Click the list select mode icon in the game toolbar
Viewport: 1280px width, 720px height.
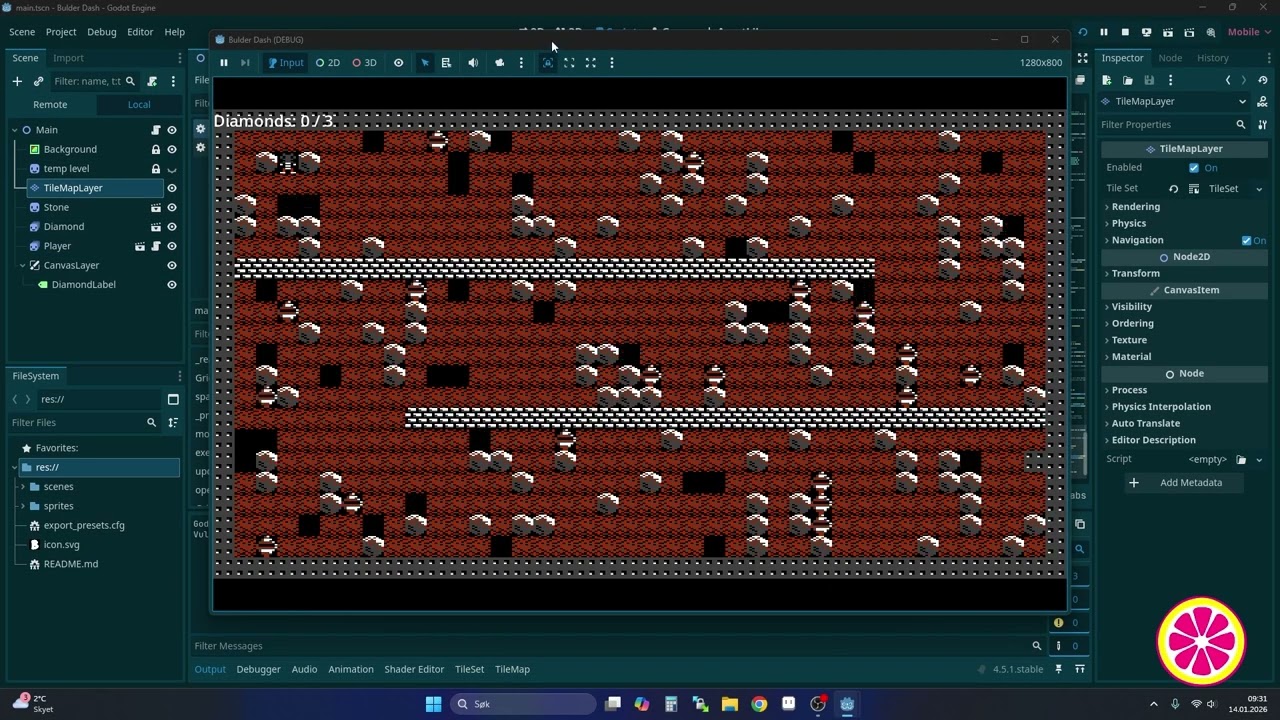[x=446, y=62]
